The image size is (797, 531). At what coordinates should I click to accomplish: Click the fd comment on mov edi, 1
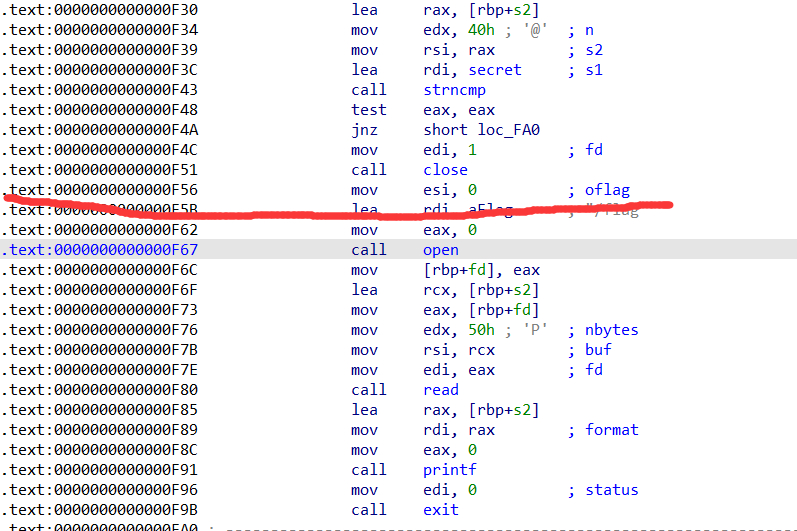click(x=594, y=150)
